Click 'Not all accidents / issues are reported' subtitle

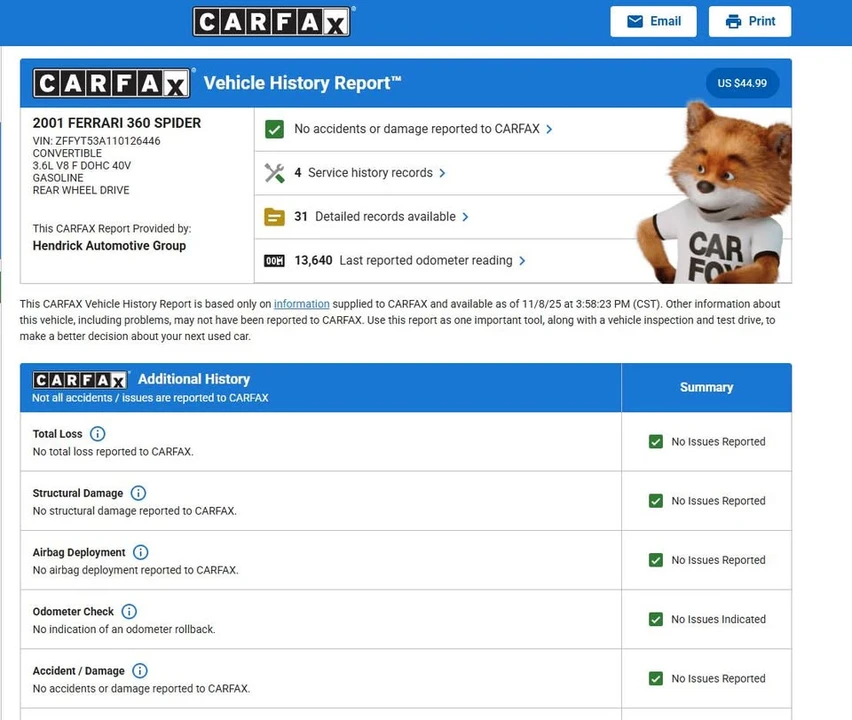150,398
